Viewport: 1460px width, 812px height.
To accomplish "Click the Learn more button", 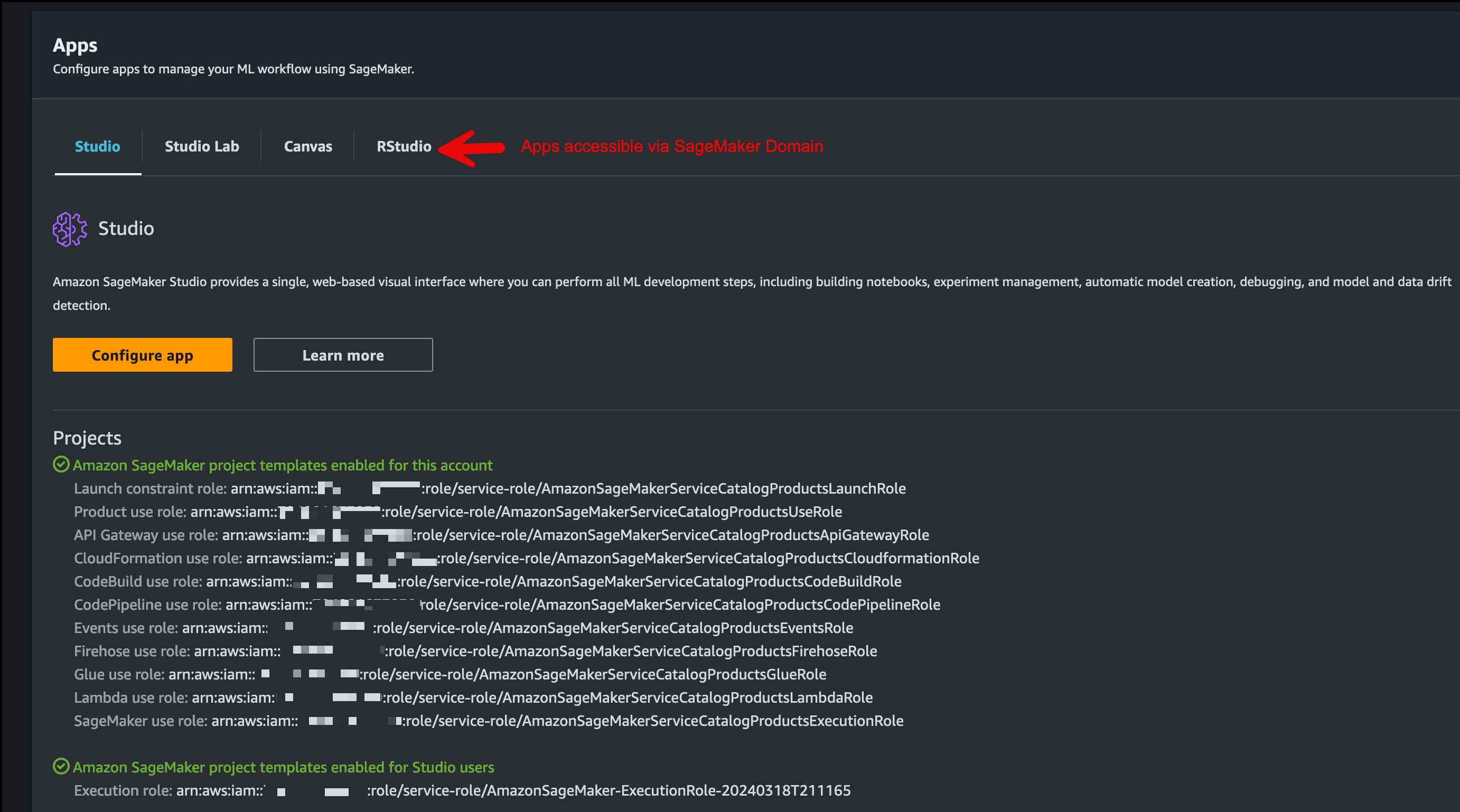I will click(x=343, y=355).
